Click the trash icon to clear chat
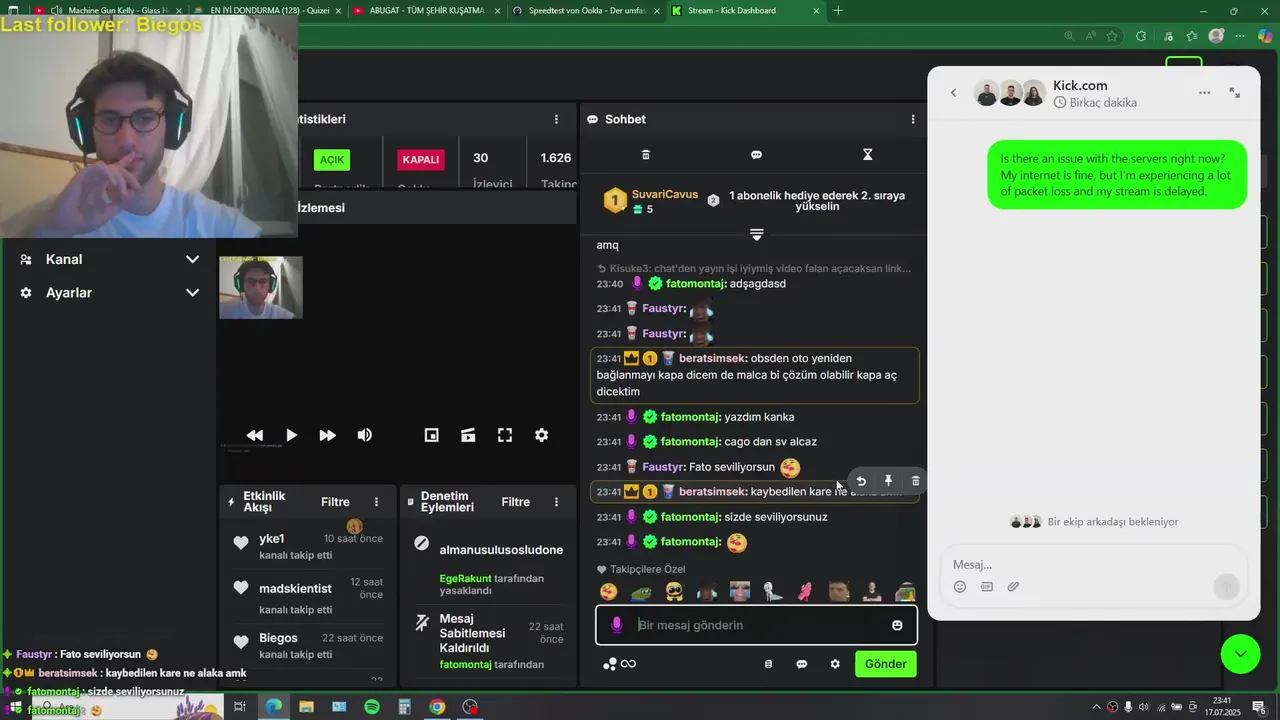Image resolution: width=1280 pixels, height=720 pixels. click(646, 155)
